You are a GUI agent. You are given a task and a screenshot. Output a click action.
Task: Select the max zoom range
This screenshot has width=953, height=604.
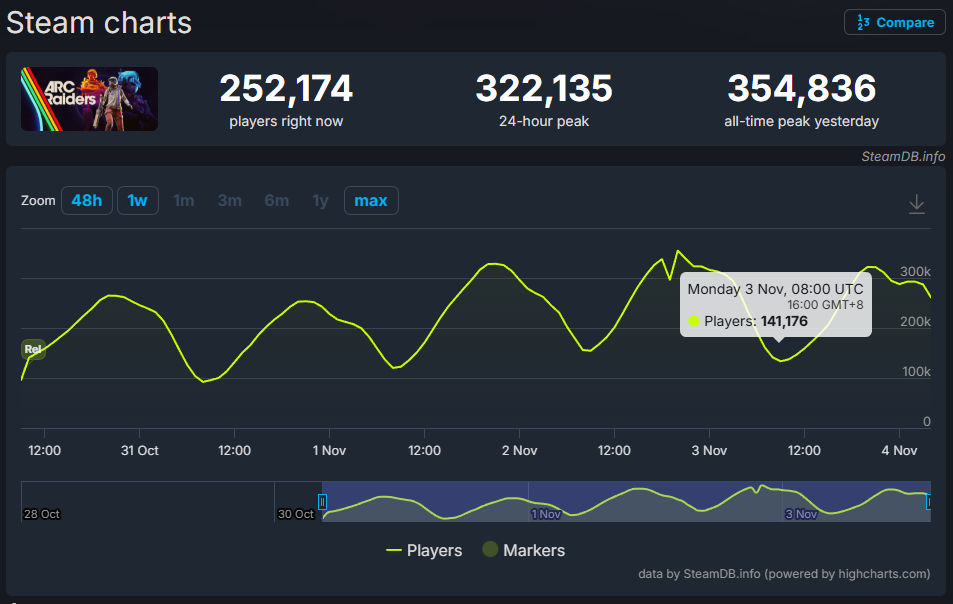pos(371,201)
